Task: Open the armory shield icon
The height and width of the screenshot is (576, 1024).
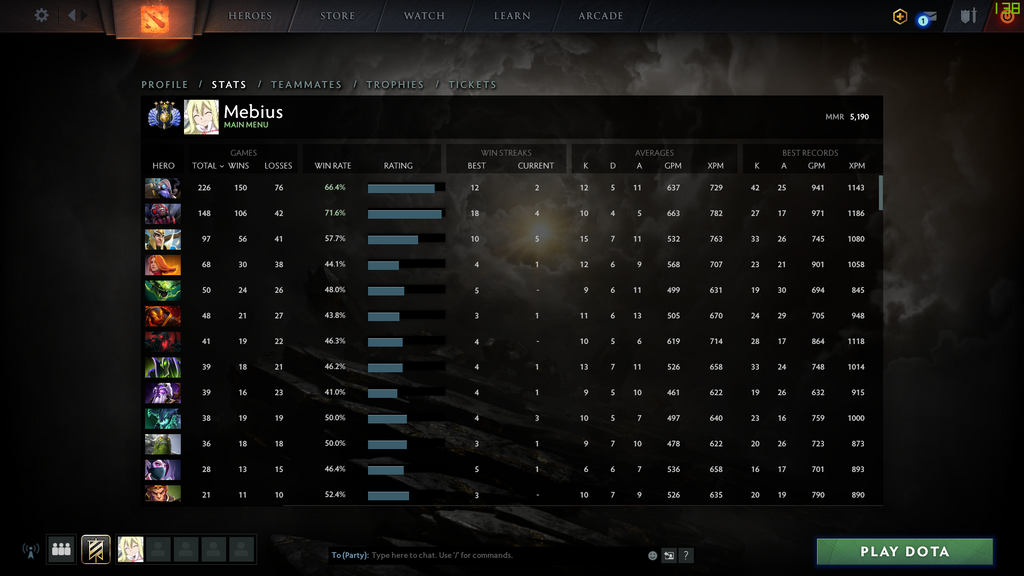Action: 968,16
